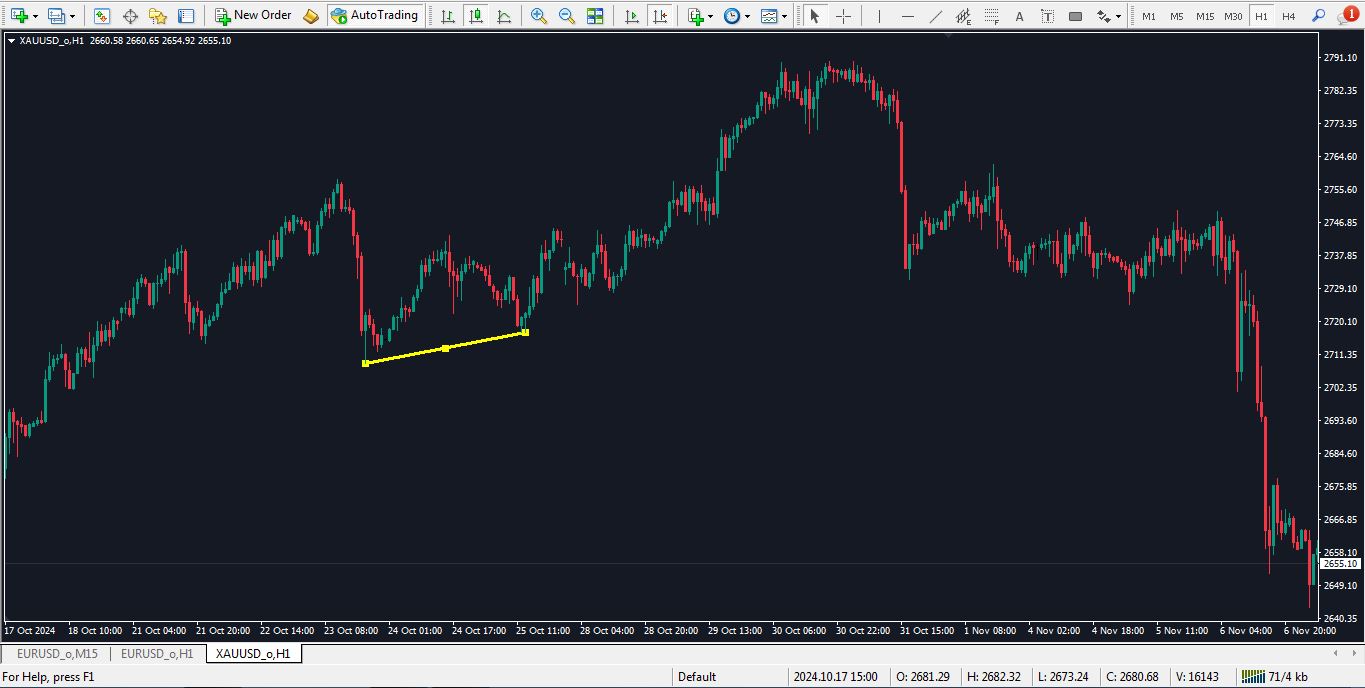1365x688 pixels.
Task: Select the Draw Trendline tool
Action: click(935, 16)
